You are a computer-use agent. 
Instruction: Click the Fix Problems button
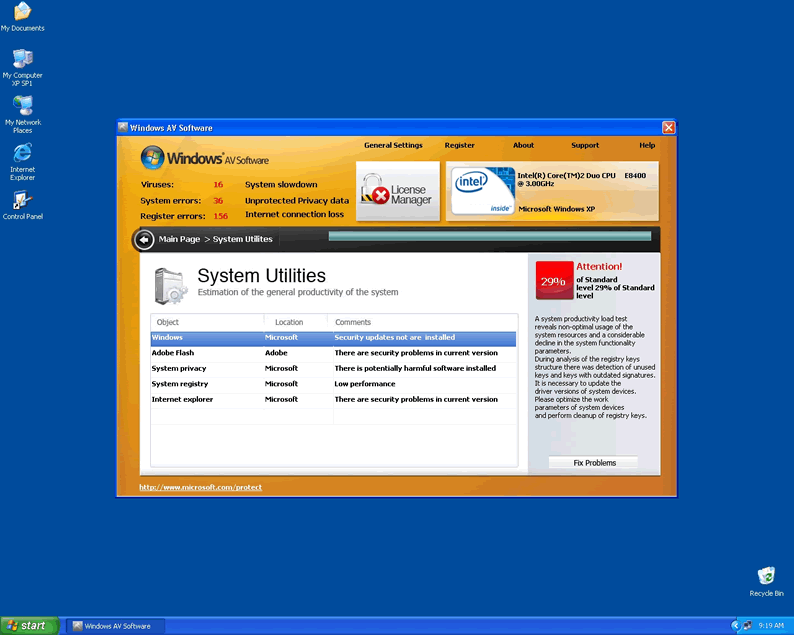pos(594,463)
